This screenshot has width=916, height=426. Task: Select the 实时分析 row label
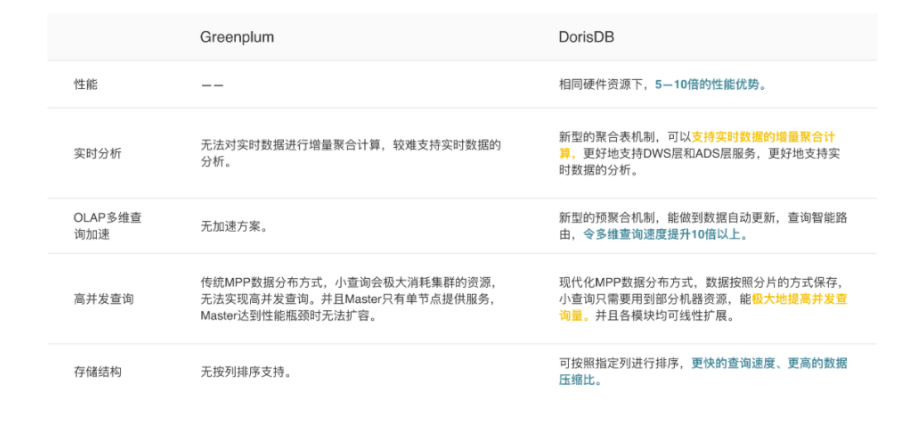pos(93,154)
